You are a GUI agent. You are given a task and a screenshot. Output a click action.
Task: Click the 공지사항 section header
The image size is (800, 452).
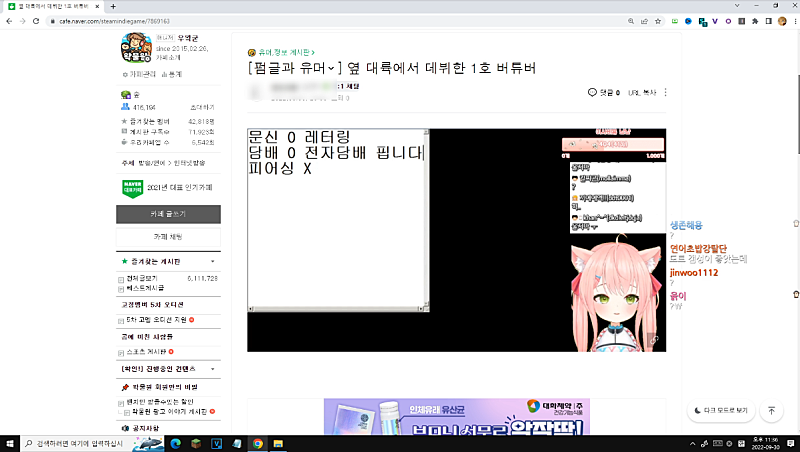click(x=146, y=429)
